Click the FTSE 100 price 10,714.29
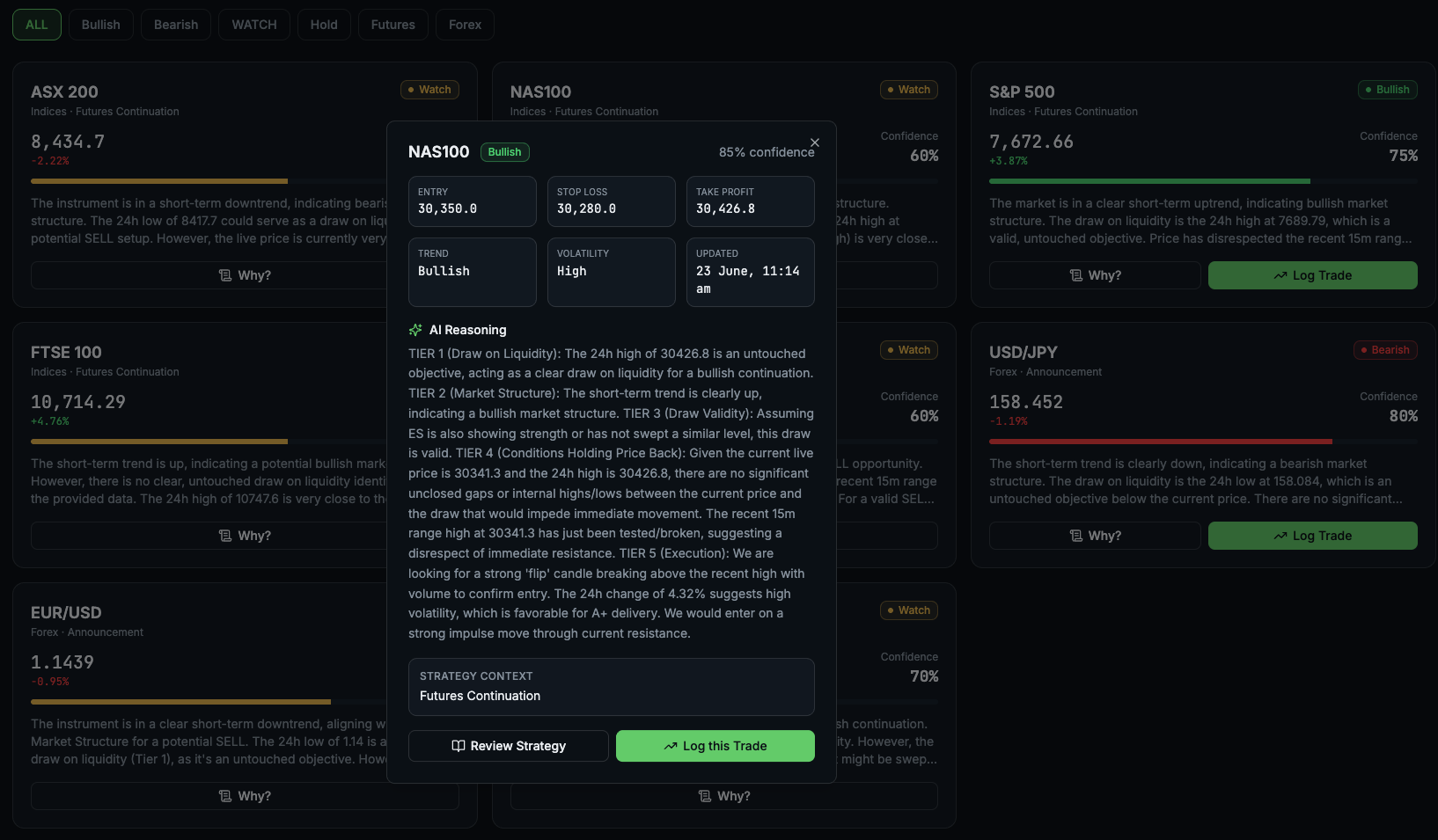Screen dimensions: 1438x840 [x=78, y=402]
